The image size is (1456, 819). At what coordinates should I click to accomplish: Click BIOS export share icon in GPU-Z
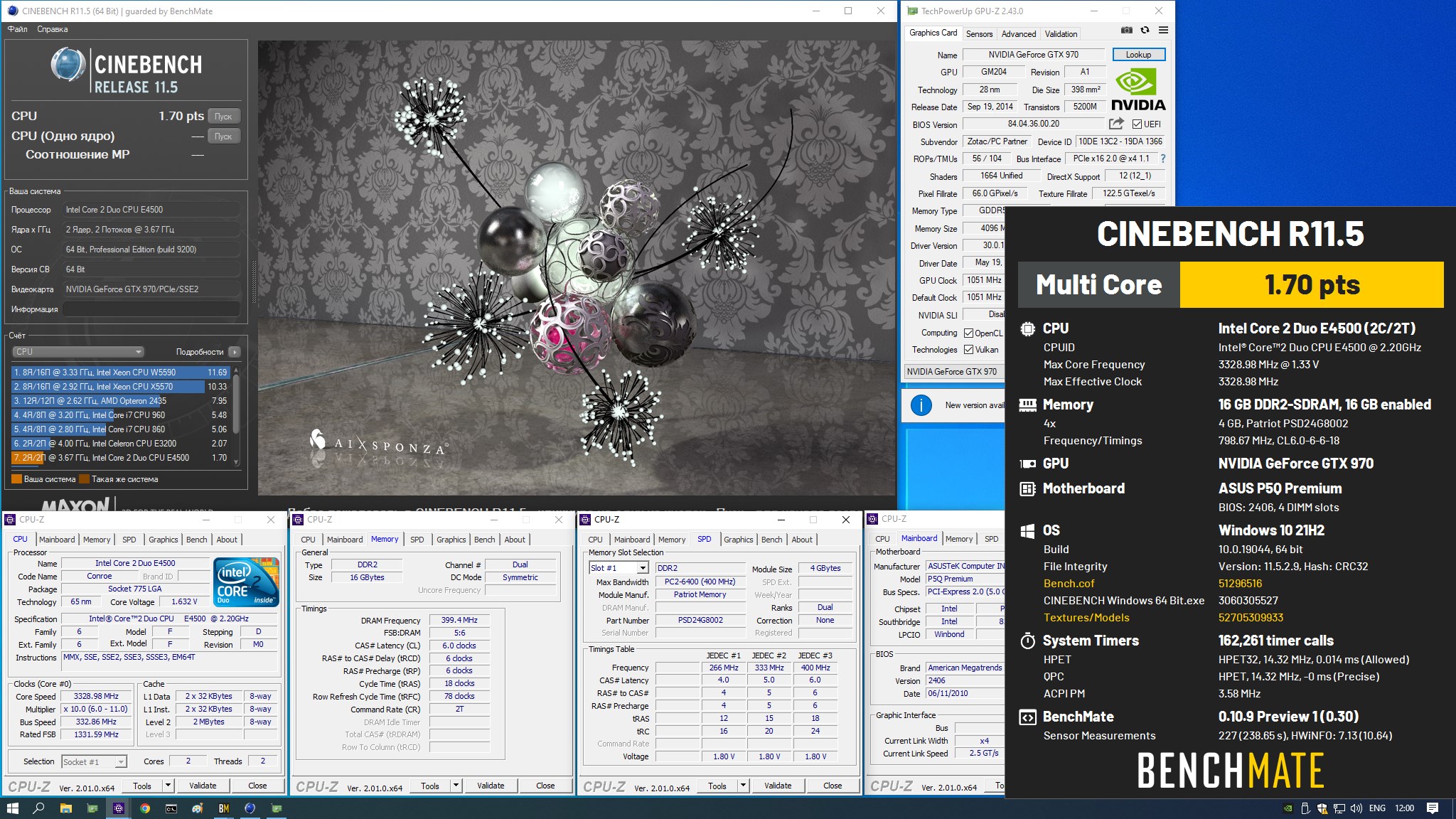1116,124
